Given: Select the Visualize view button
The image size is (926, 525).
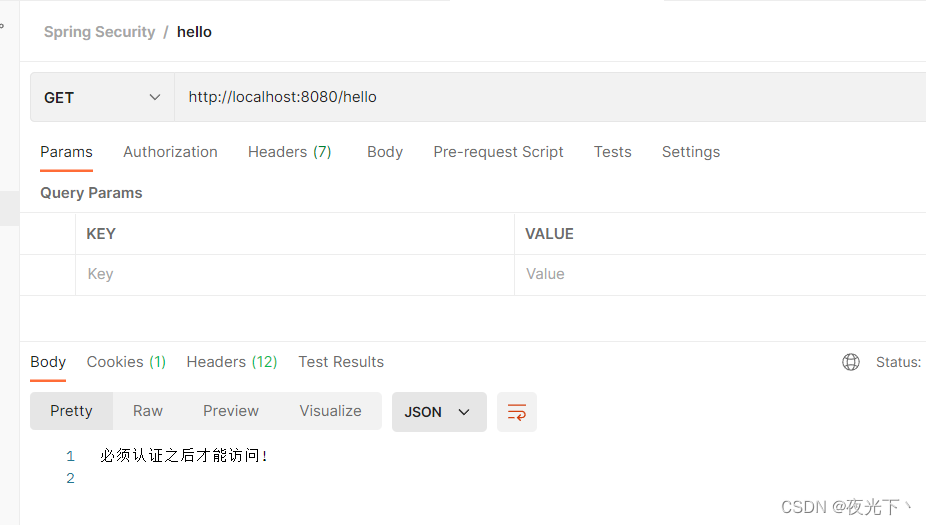Looking at the screenshot, I should pyautogui.click(x=330, y=411).
